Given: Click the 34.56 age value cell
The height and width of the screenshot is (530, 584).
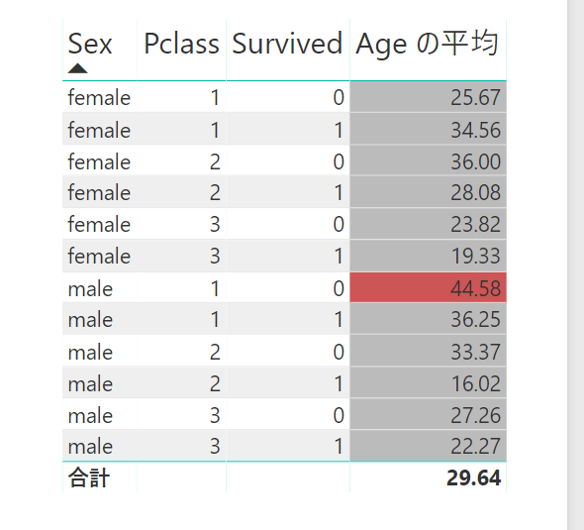Looking at the screenshot, I should tap(428, 129).
